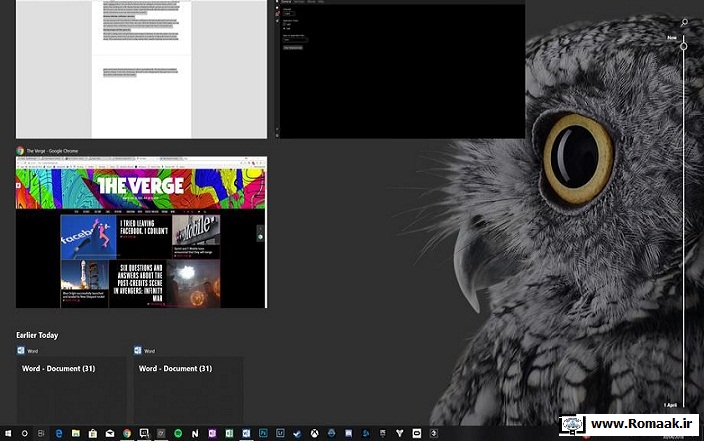The height and width of the screenshot is (441, 704).
Task: Click the Cortana circle icon in taskbar
Action: [x=23, y=433]
